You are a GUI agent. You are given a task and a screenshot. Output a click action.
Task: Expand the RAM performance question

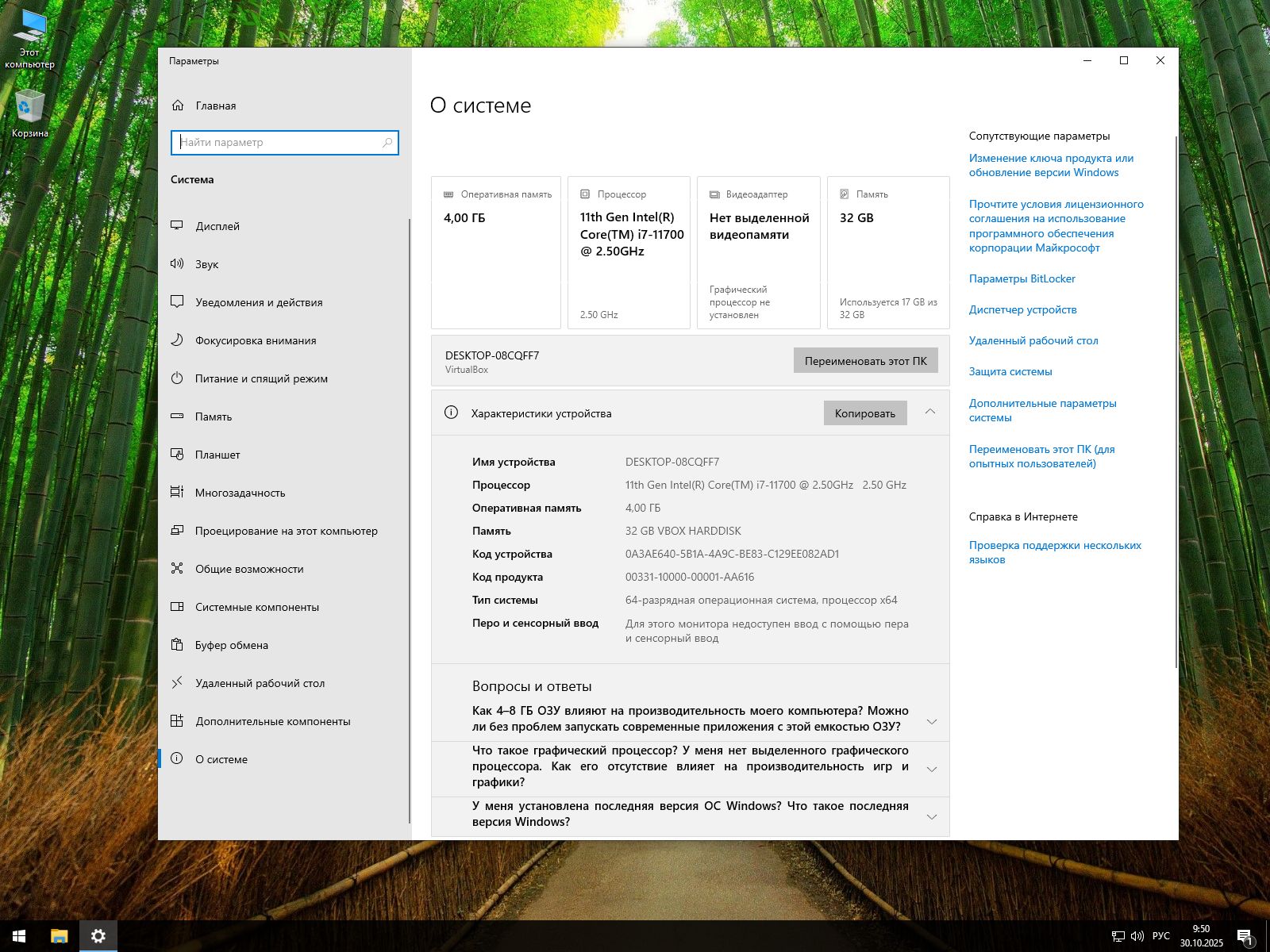931,721
